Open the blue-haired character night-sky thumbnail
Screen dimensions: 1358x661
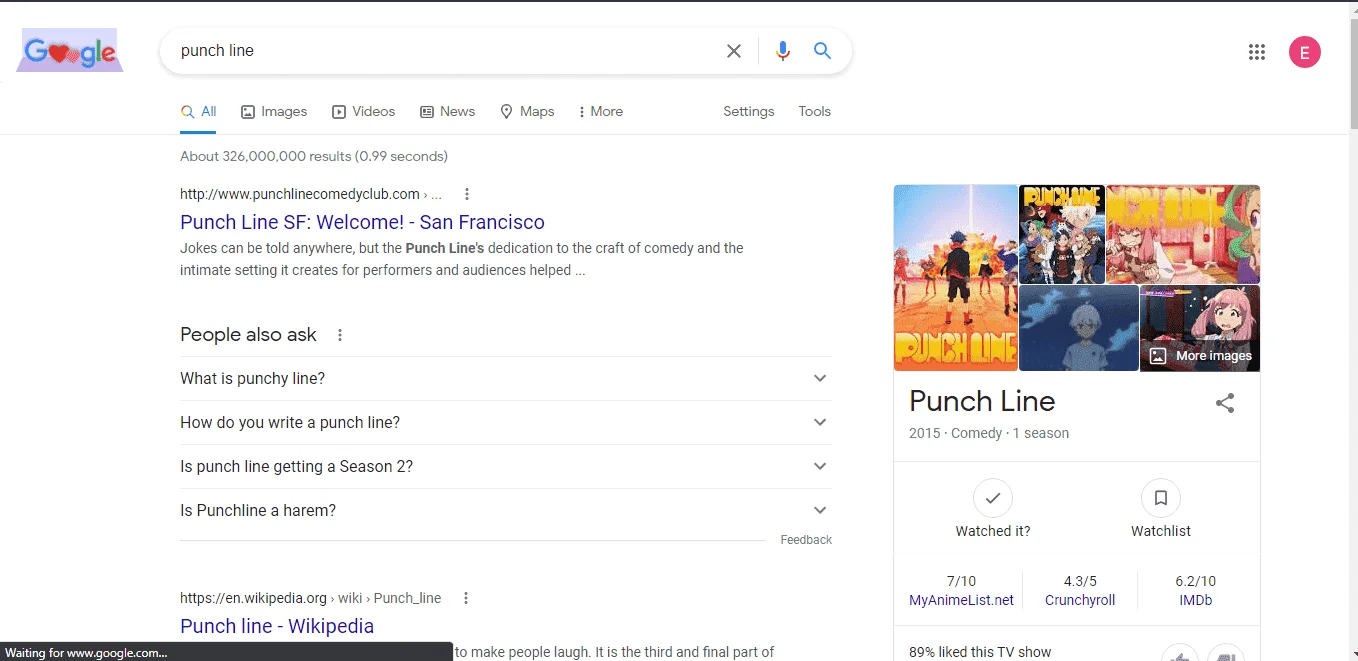coord(1079,328)
